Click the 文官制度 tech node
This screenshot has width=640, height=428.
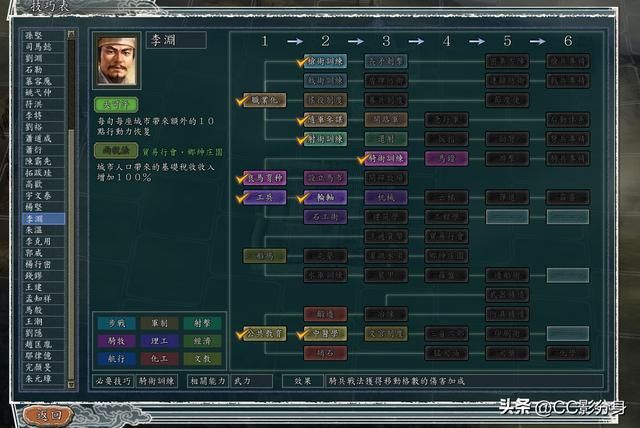point(386,333)
